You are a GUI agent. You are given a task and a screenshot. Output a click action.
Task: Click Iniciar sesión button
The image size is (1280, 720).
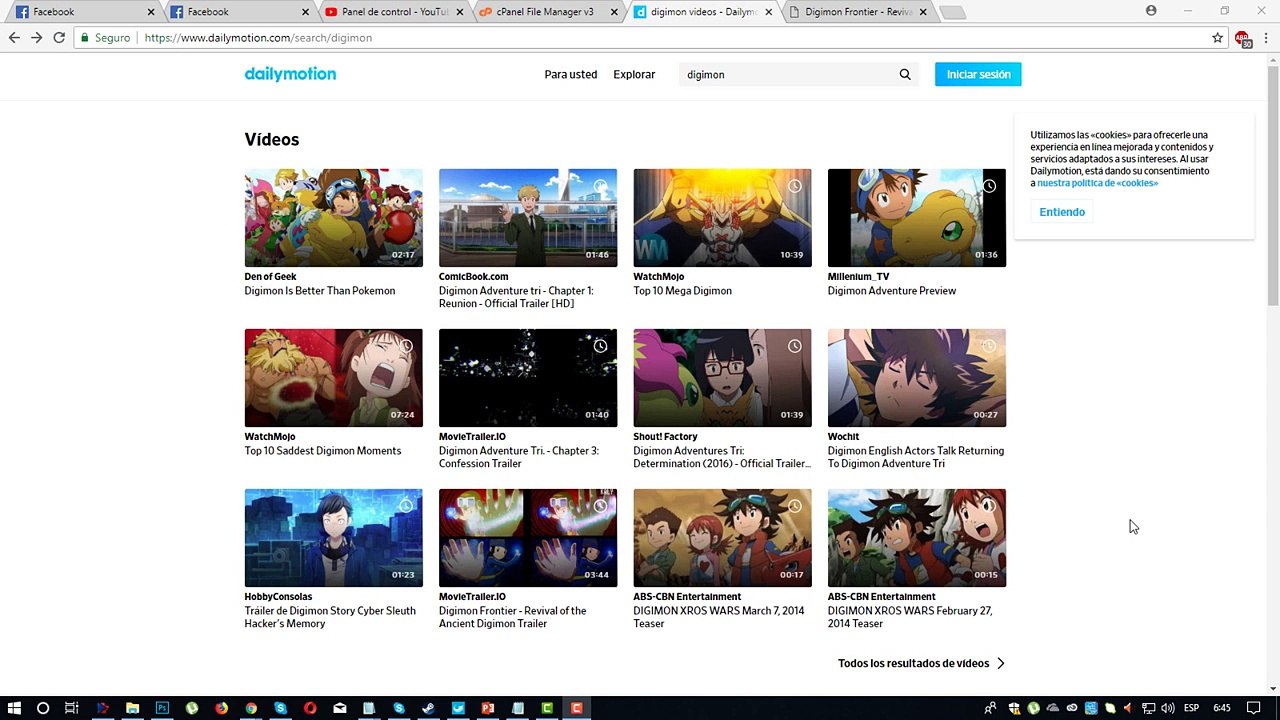click(978, 74)
